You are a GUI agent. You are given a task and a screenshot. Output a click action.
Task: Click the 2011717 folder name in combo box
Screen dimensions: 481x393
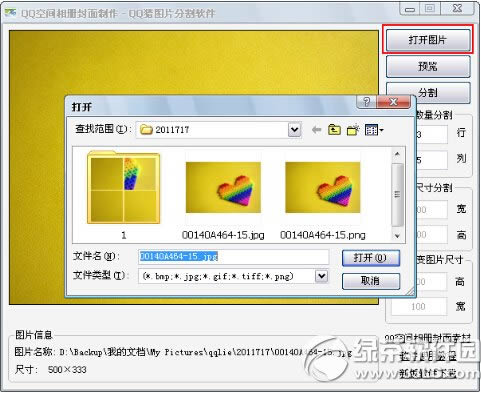tap(172, 130)
